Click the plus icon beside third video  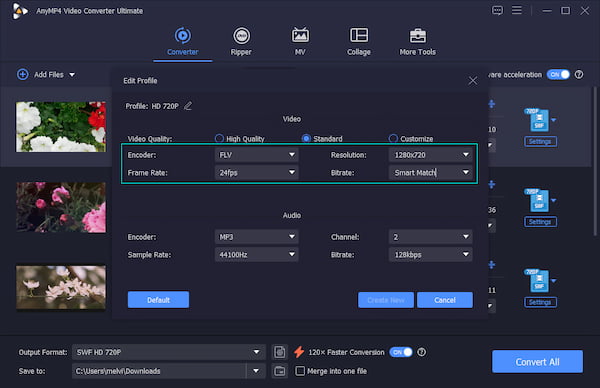click(492, 264)
